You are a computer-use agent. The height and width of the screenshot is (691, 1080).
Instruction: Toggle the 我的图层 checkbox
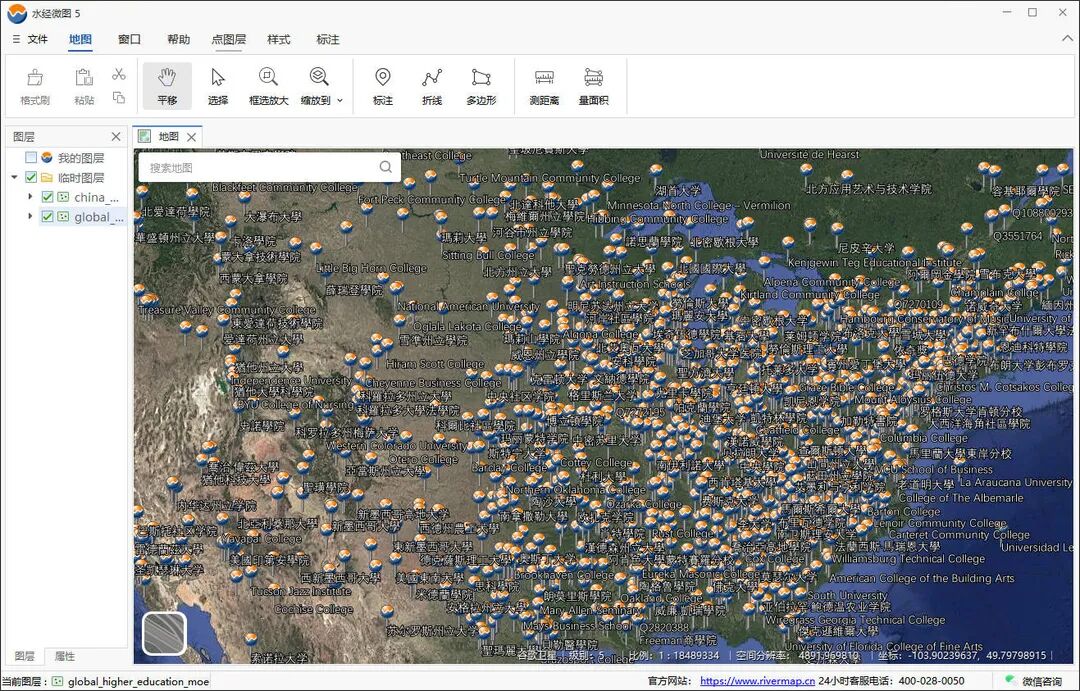(x=31, y=158)
